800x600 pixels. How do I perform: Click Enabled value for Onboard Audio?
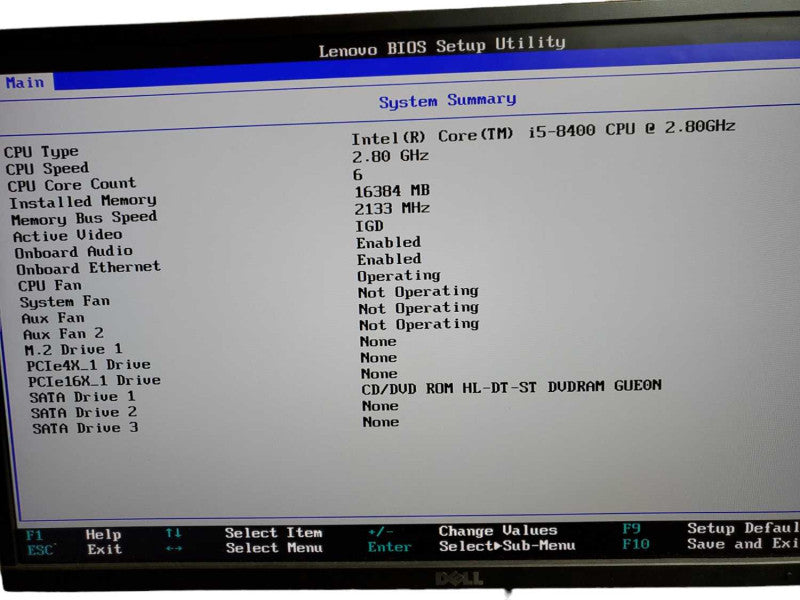pyautogui.click(x=389, y=242)
